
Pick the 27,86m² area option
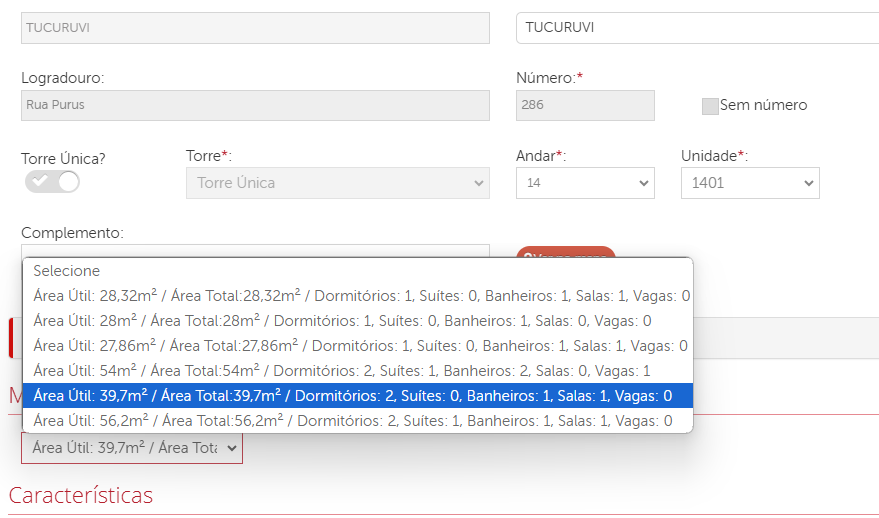[360, 346]
